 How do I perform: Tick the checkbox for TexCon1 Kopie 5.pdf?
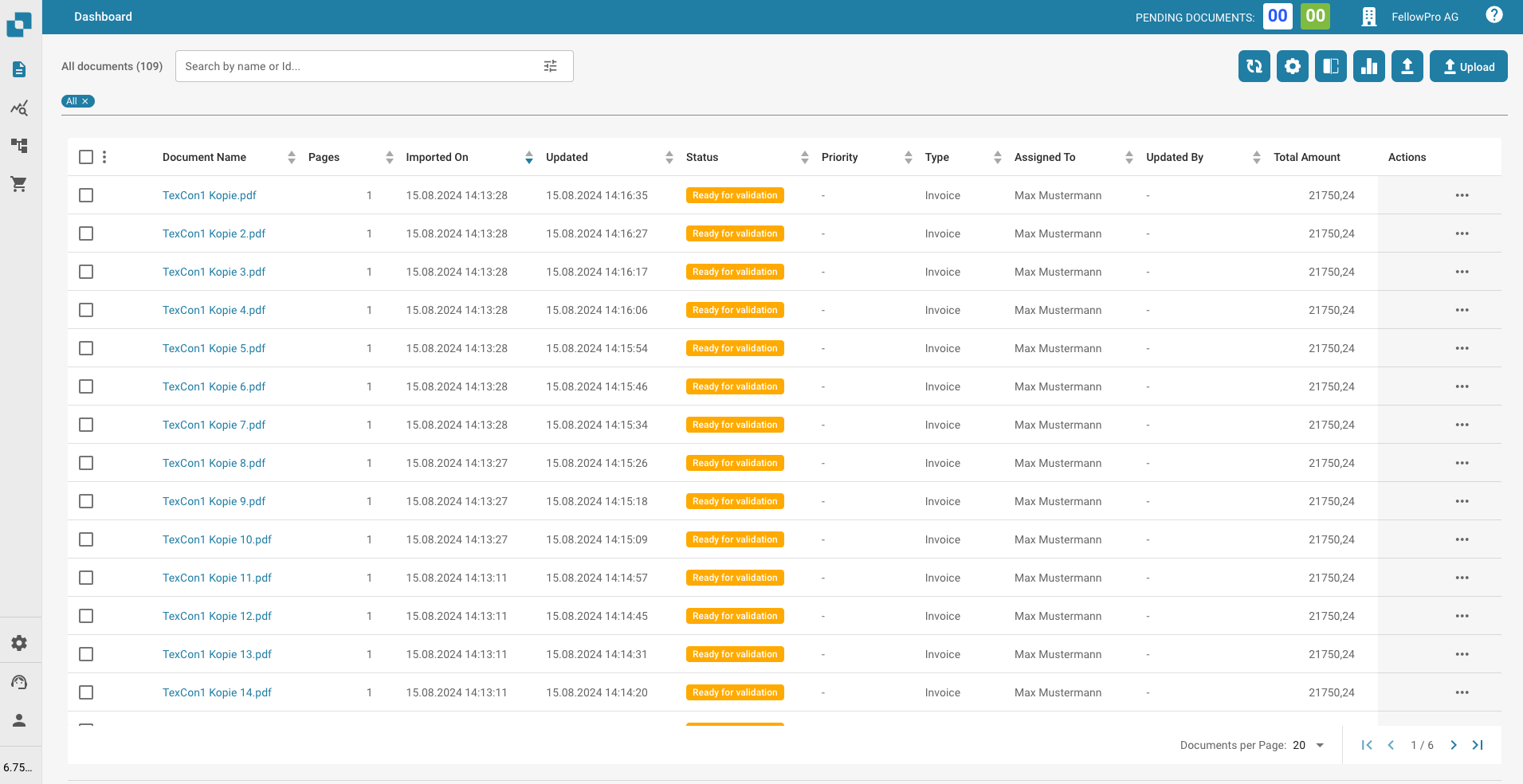pyautogui.click(x=86, y=348)
